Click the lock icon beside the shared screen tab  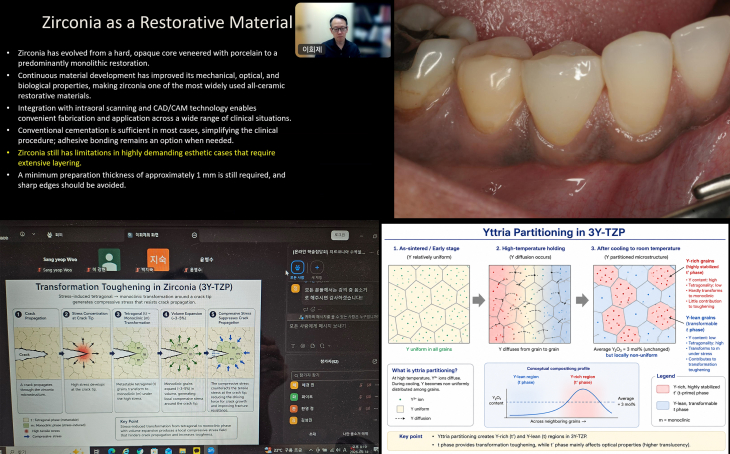[195, 235]
